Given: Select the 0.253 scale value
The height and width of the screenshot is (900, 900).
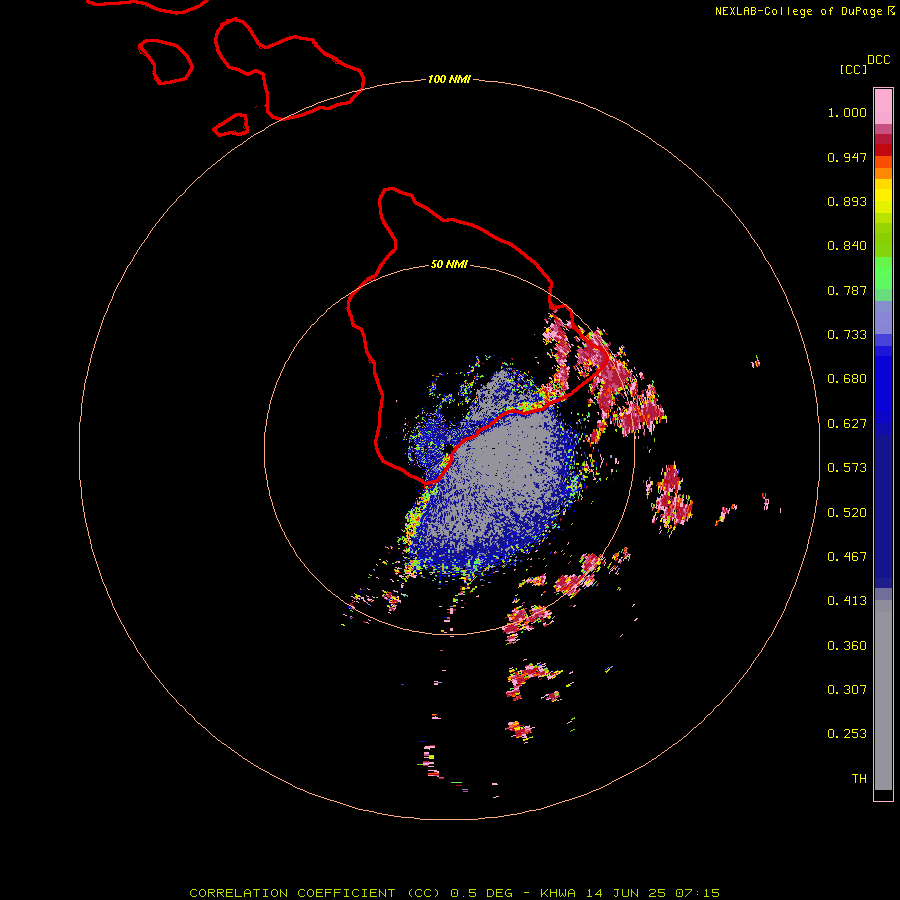Looking at the screenshot, I should [x=847, y=734].
